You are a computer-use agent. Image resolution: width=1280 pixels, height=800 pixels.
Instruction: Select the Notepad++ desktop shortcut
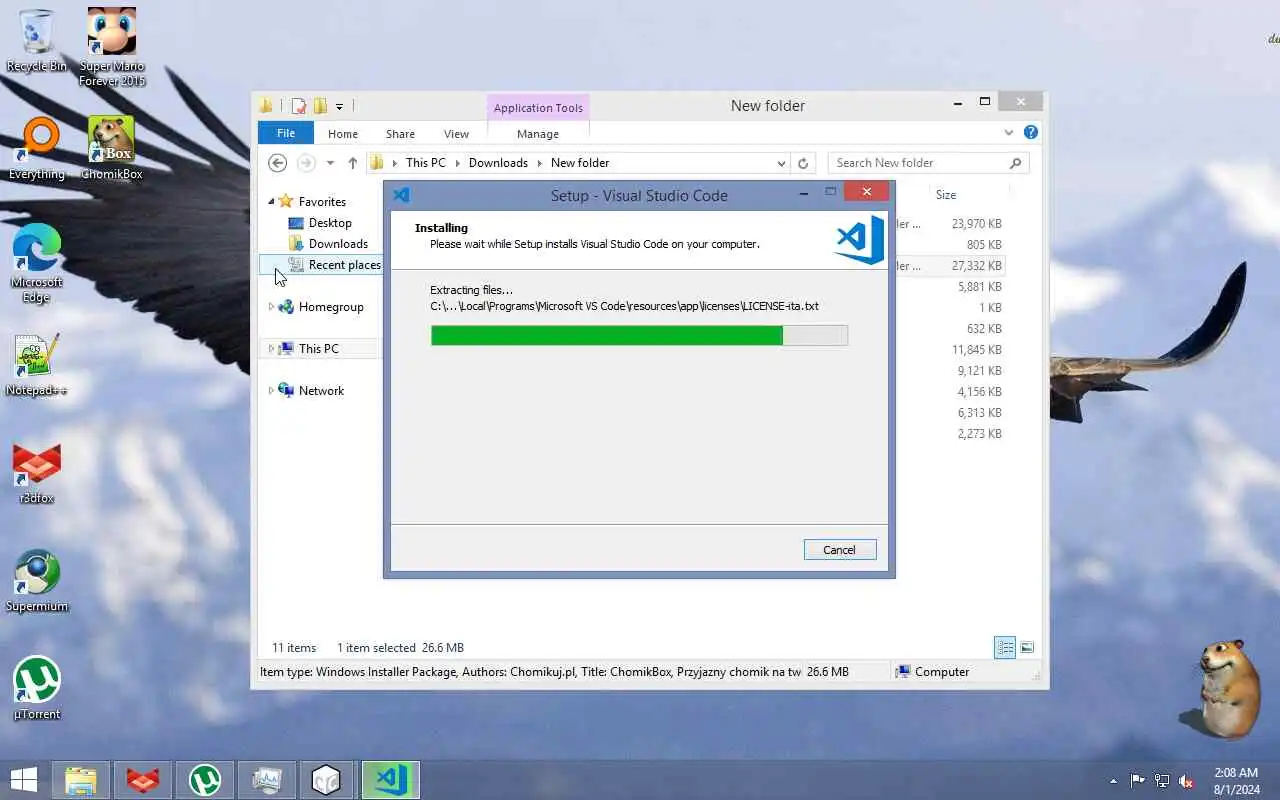pos(37,365)
